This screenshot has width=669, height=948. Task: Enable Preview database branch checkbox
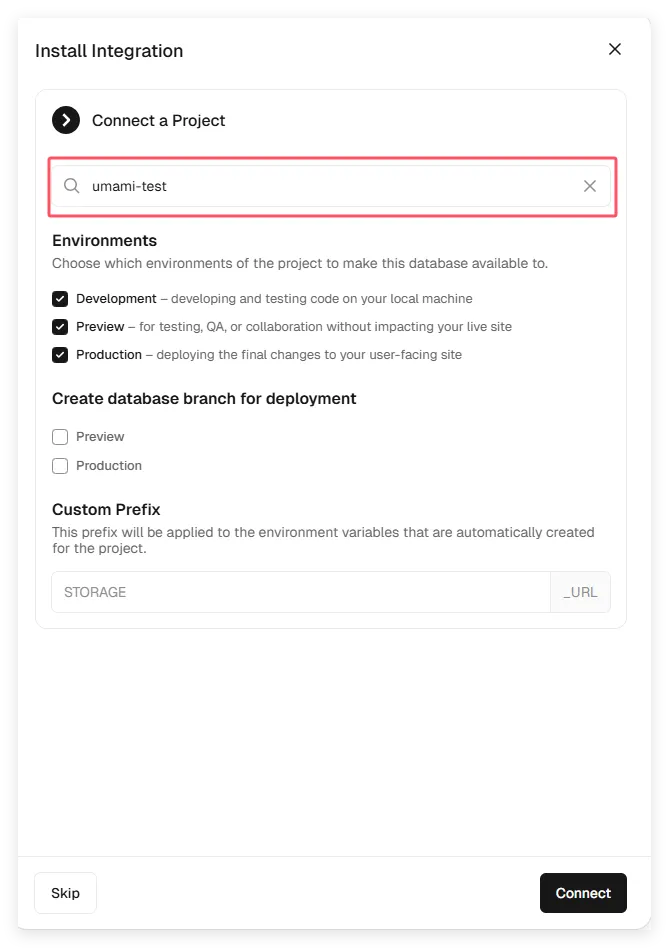pos(60,437)
